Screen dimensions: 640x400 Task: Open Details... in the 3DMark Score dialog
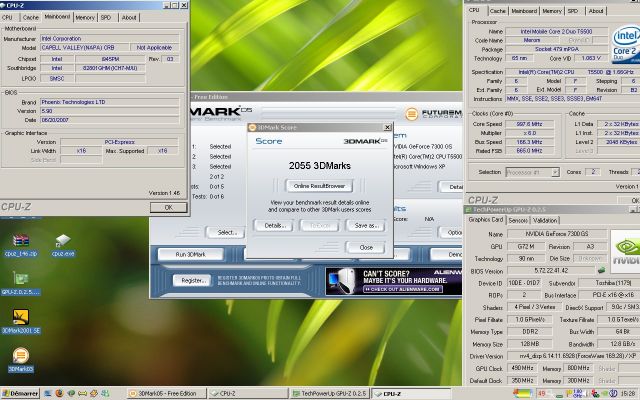[273, 225]
